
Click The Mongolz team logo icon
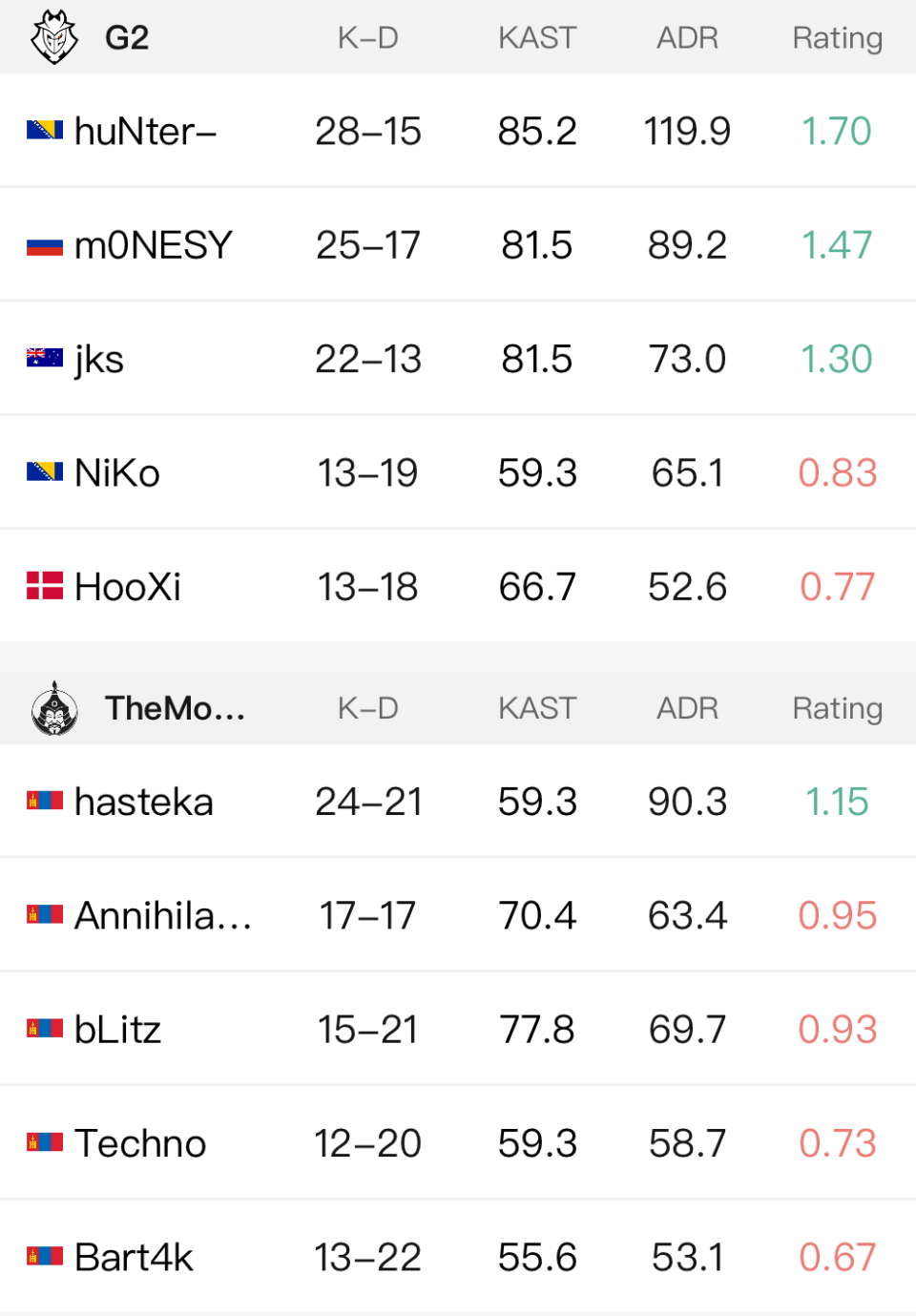(54, 708)
